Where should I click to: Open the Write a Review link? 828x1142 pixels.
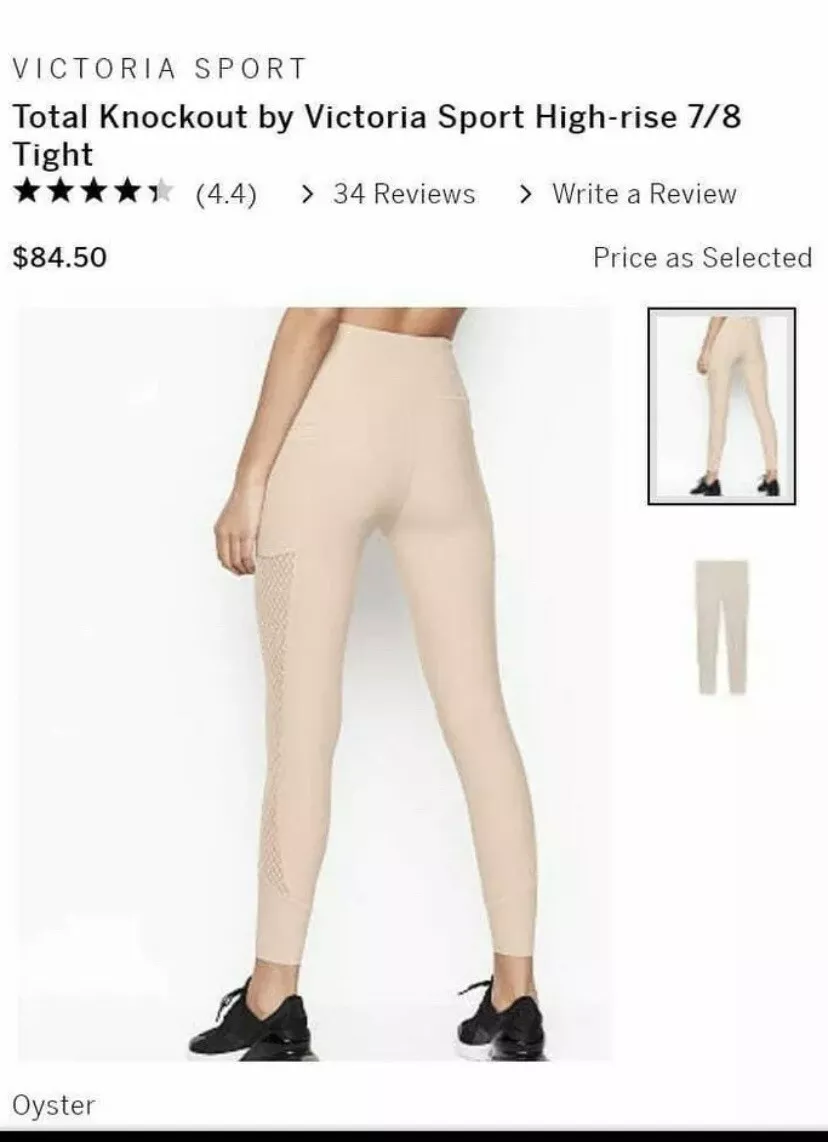tap(644, 194)
